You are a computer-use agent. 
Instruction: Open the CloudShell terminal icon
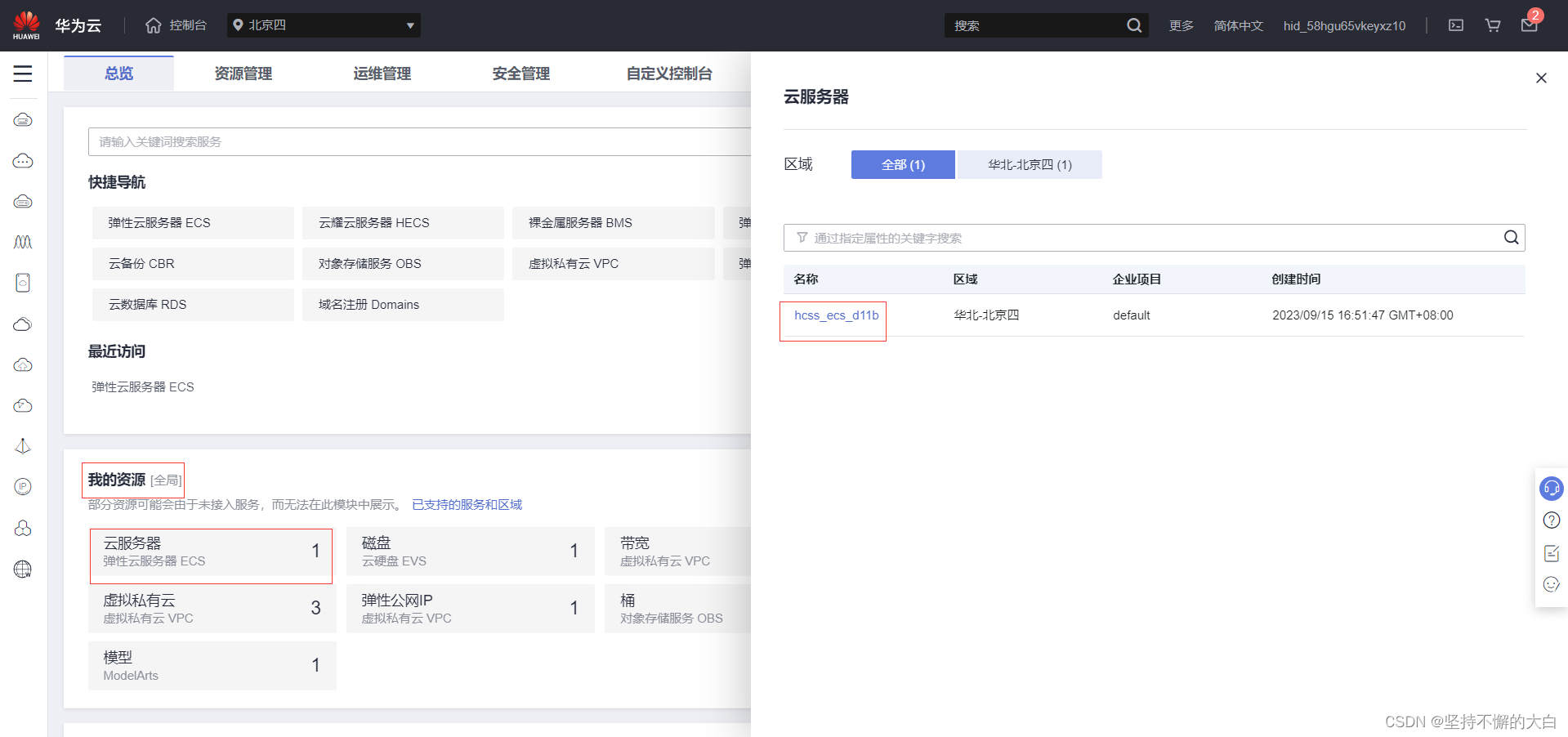[x=1456, y=25]
